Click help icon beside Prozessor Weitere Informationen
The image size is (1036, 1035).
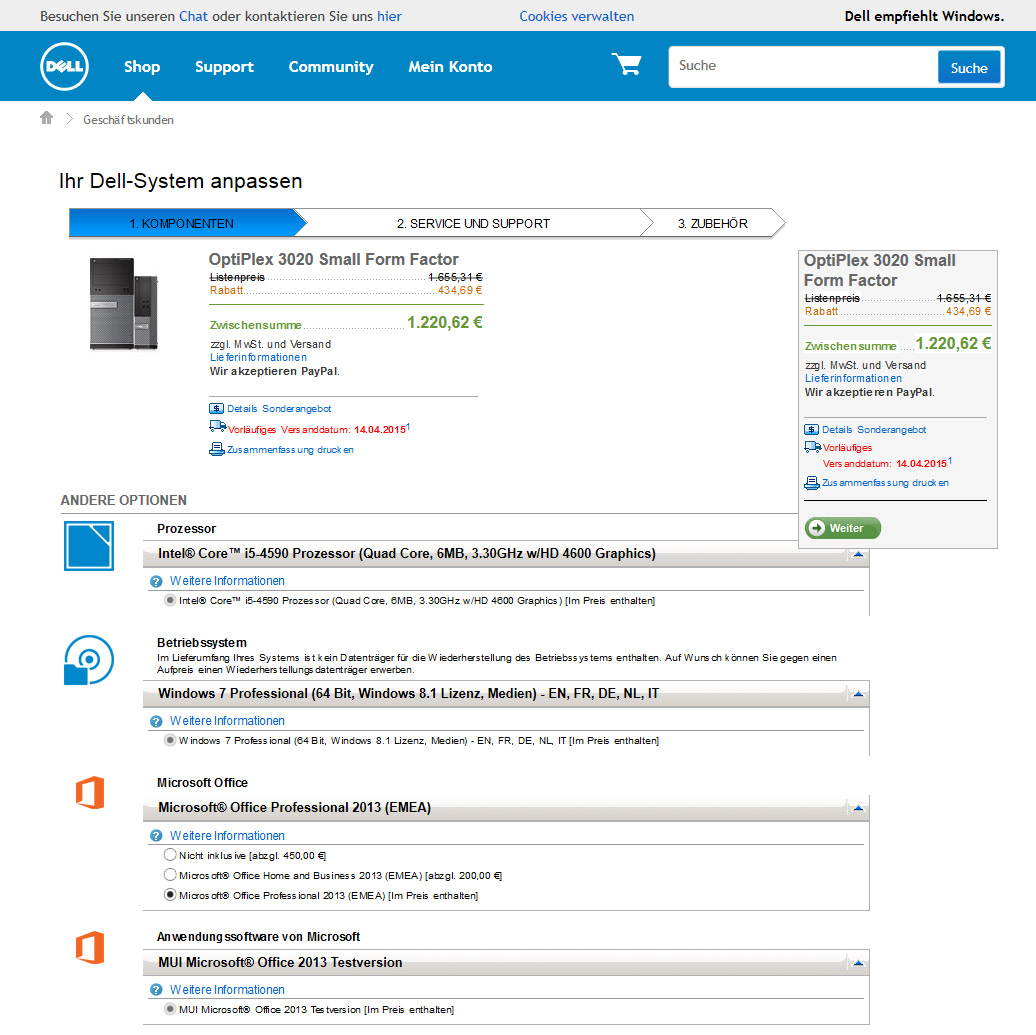click(x=156, y=581)
